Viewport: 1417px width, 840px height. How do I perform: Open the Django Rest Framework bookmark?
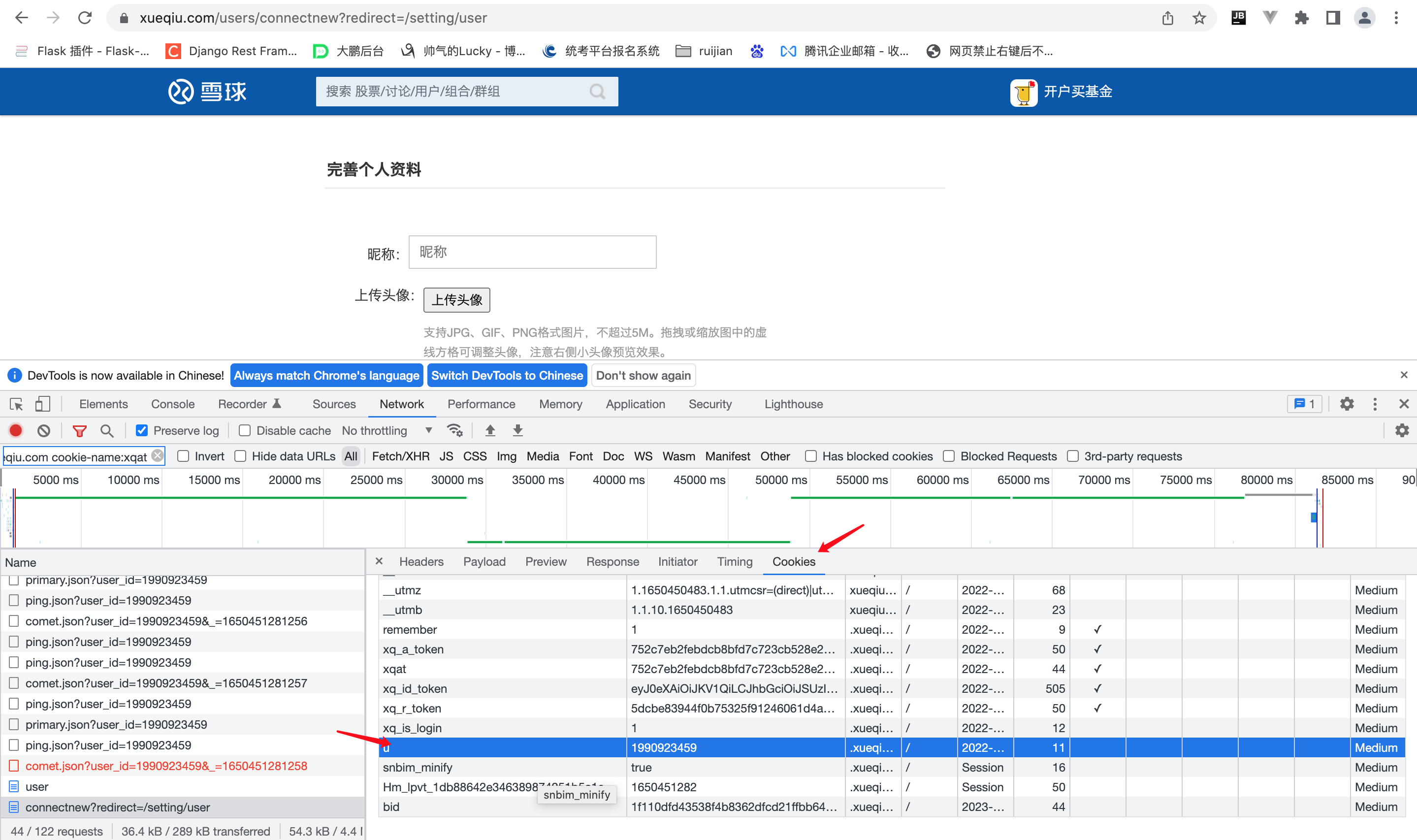tap(231, 51)
